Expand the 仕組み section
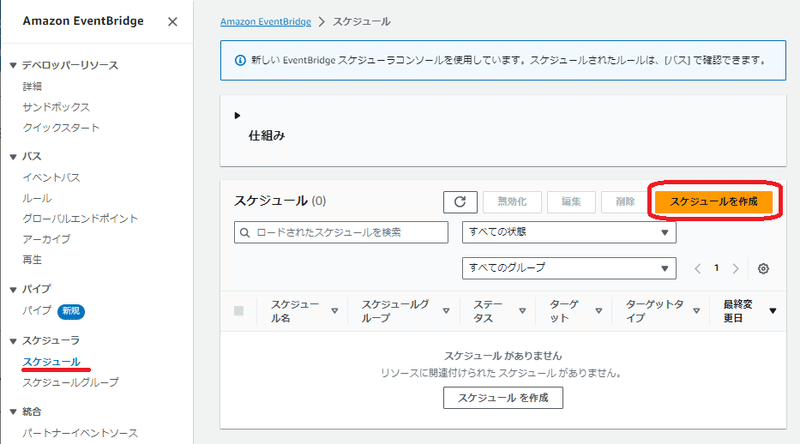Viewport: 800px width, 444px height. [237, 115]
